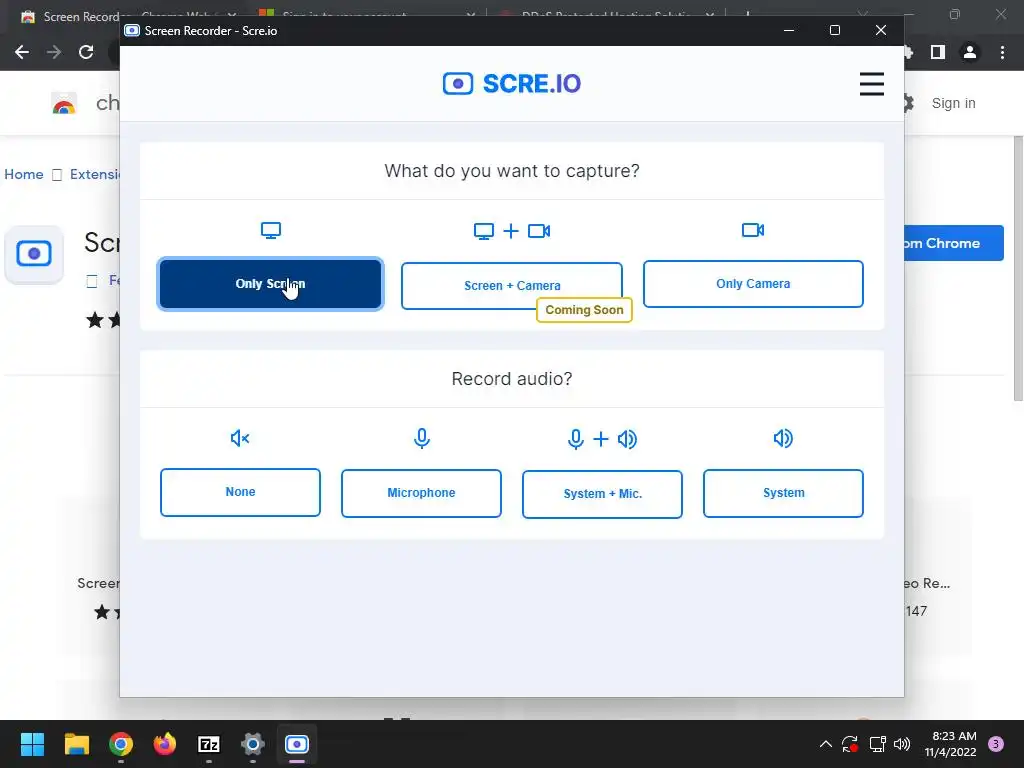Click the muted speaker icon above None

click(240, 438)
